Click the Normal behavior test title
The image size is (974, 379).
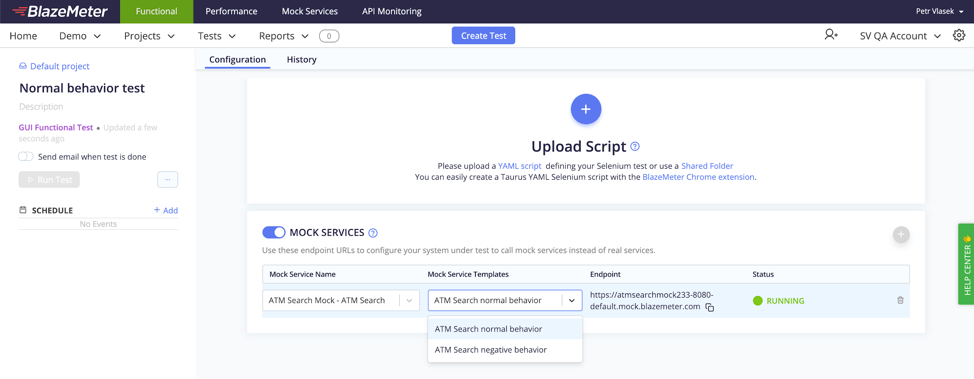(82, 88)
